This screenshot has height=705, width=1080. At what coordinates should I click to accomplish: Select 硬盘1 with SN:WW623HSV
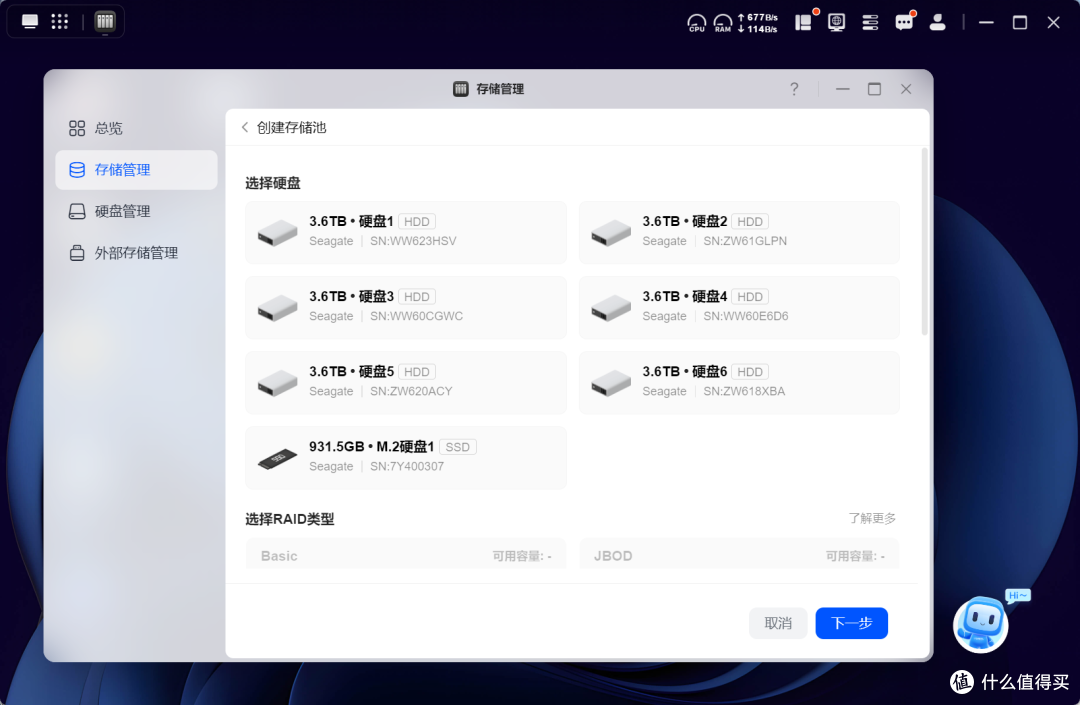pos(406,232)
